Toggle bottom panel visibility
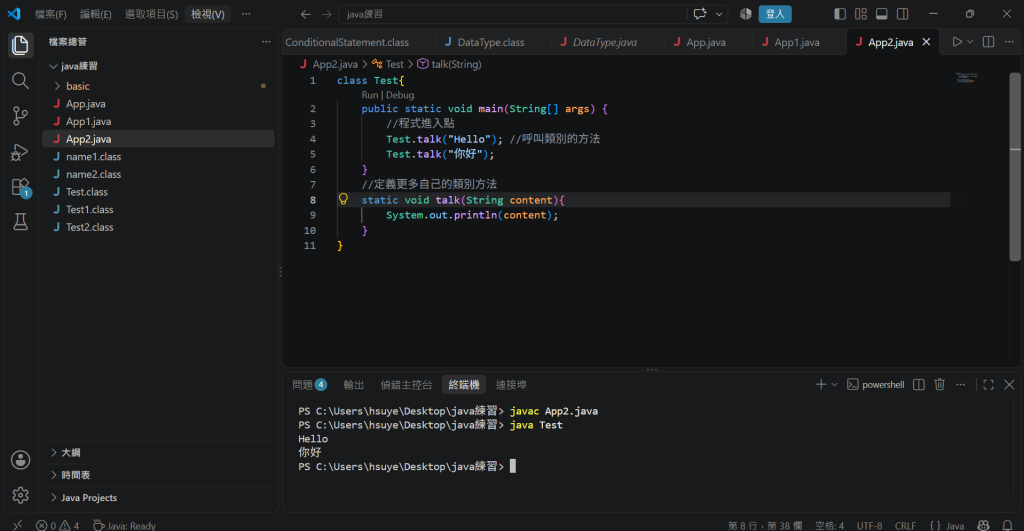 882,14
